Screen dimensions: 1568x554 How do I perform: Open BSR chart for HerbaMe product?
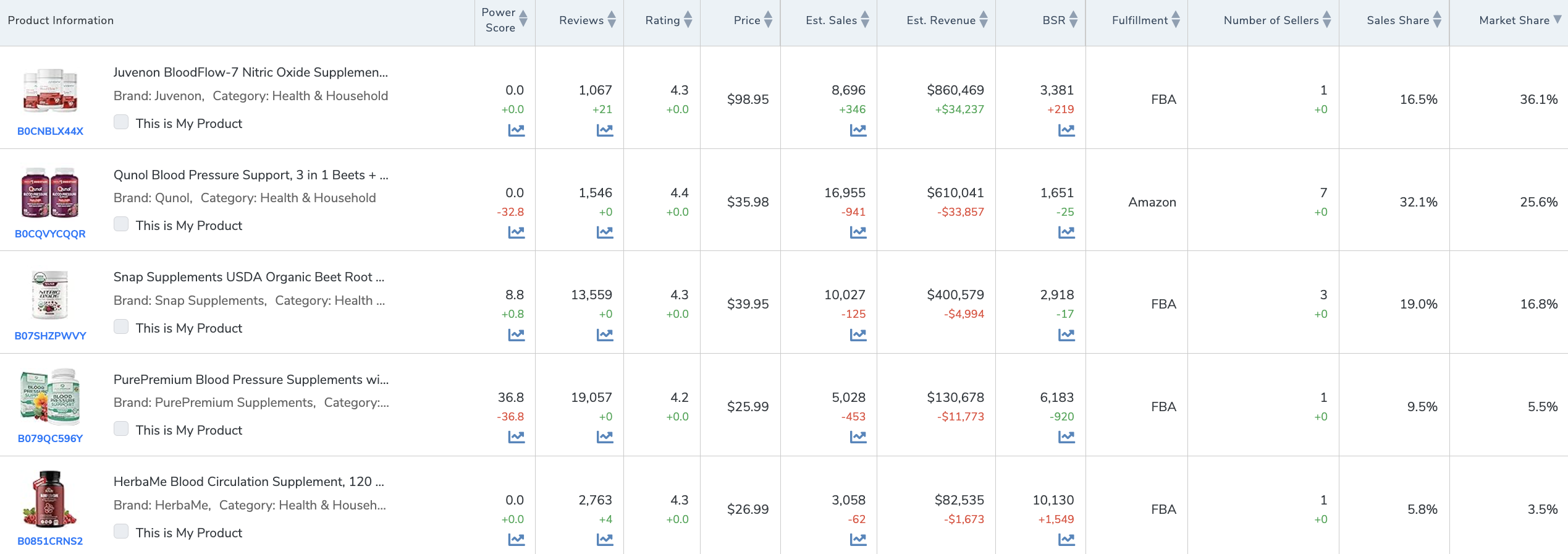tap(1066, 540)
